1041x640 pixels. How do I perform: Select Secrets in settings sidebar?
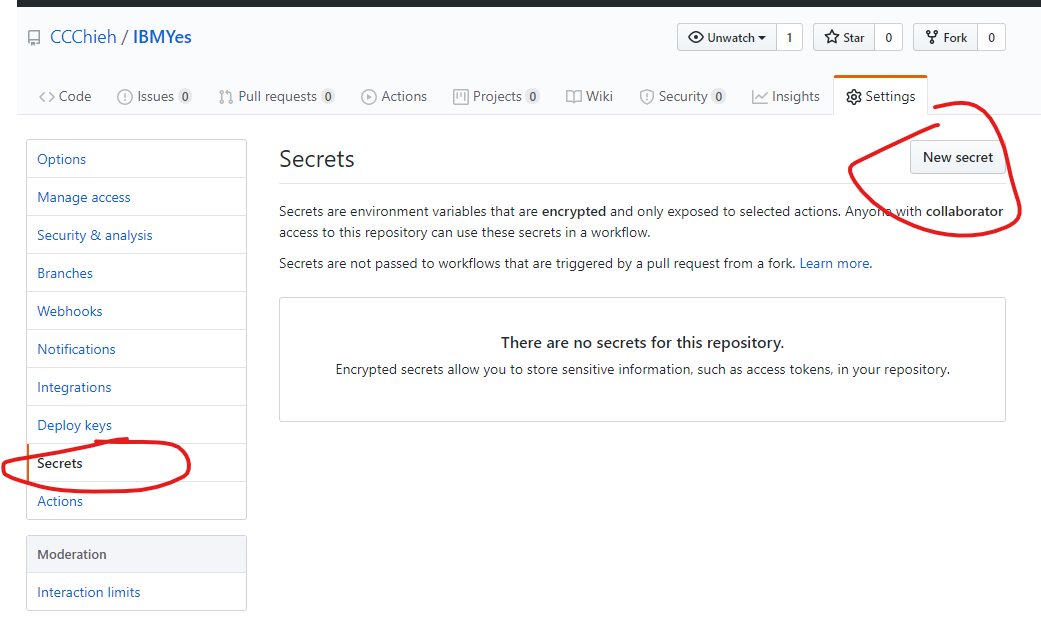click(136, 463)
